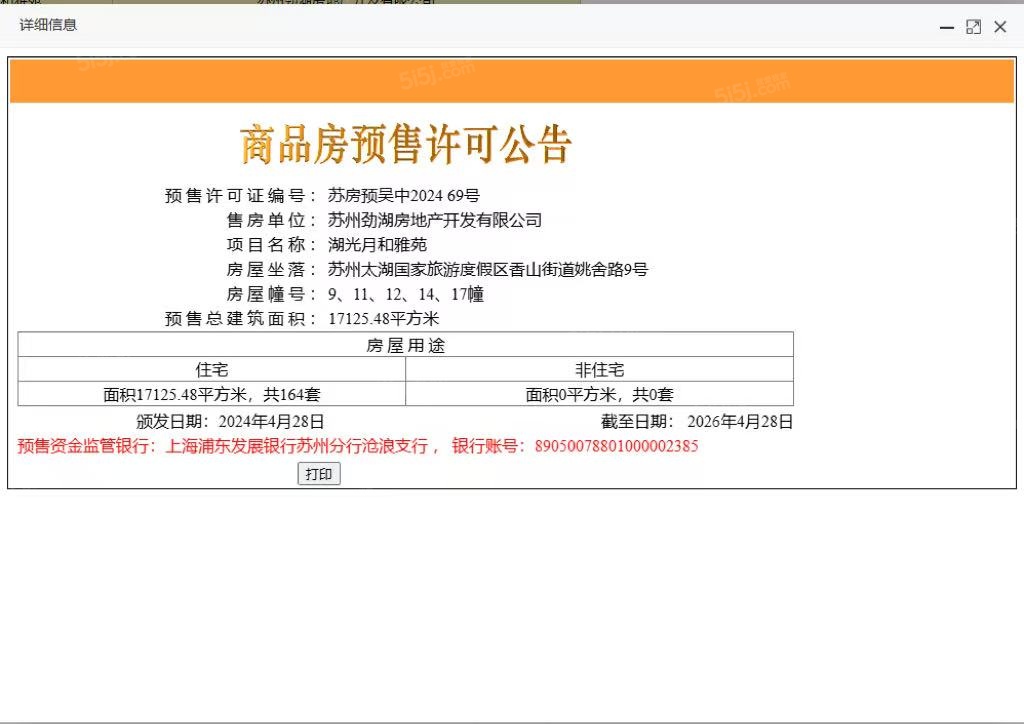Click building numbers 9、11、12、14、17幢
Image resolution: width=1024 pixels, height=724 pixels.
point(405,294)
